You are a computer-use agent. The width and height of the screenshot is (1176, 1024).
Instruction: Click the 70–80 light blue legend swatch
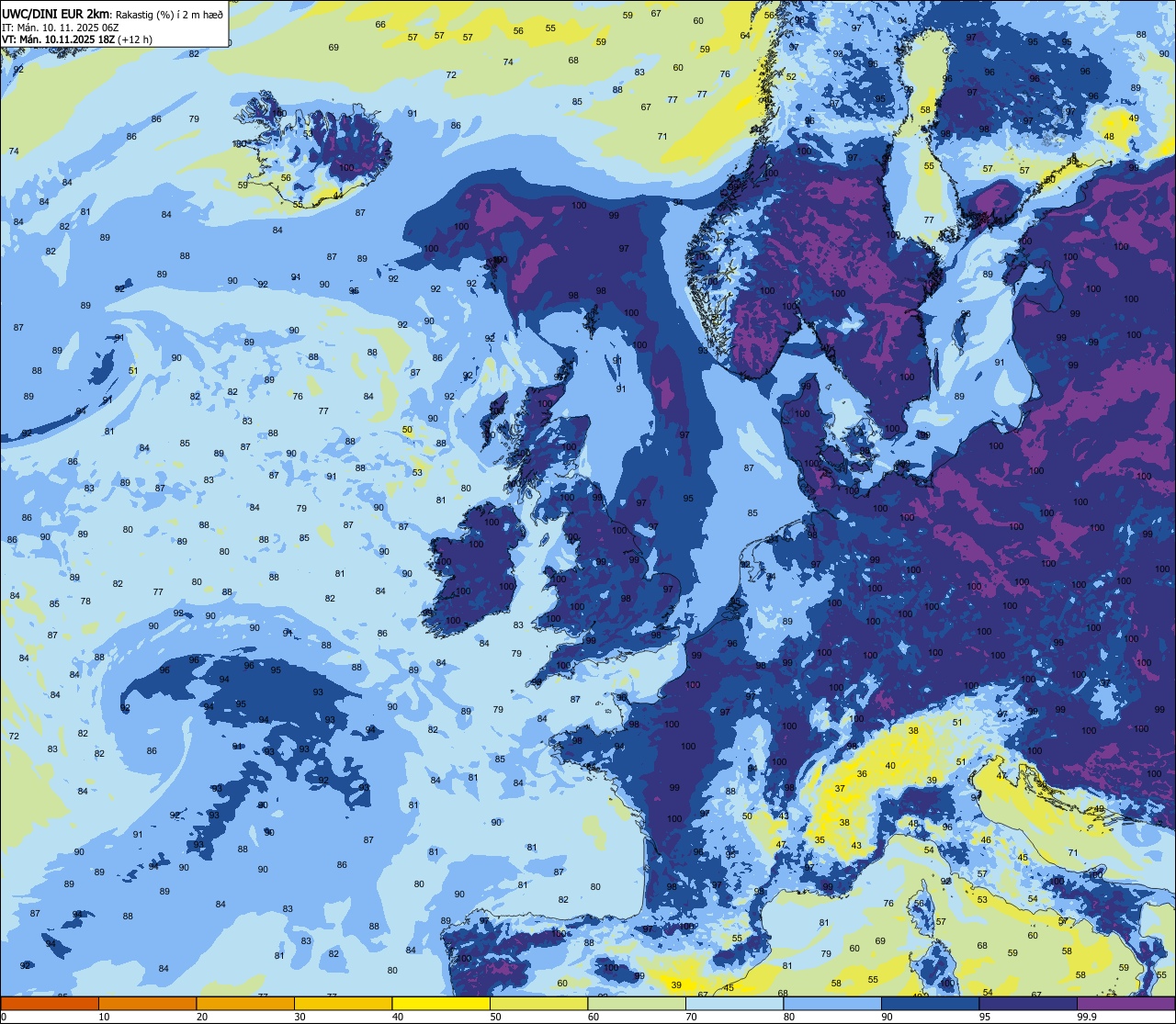(734, 1003)
